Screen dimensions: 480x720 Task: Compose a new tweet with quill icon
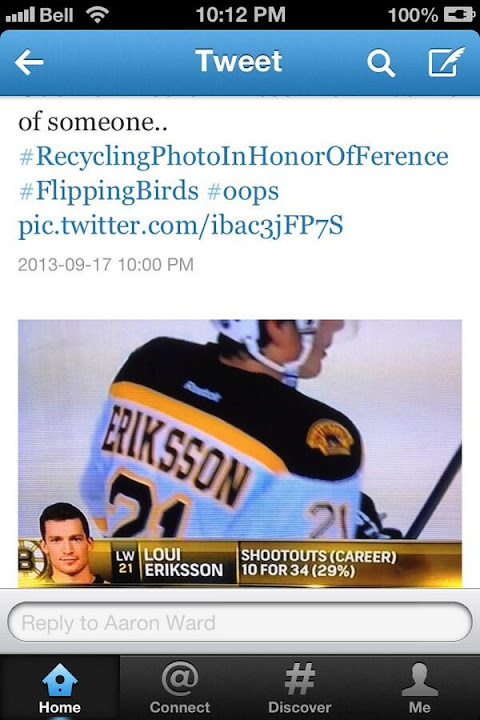click(446, 62)
